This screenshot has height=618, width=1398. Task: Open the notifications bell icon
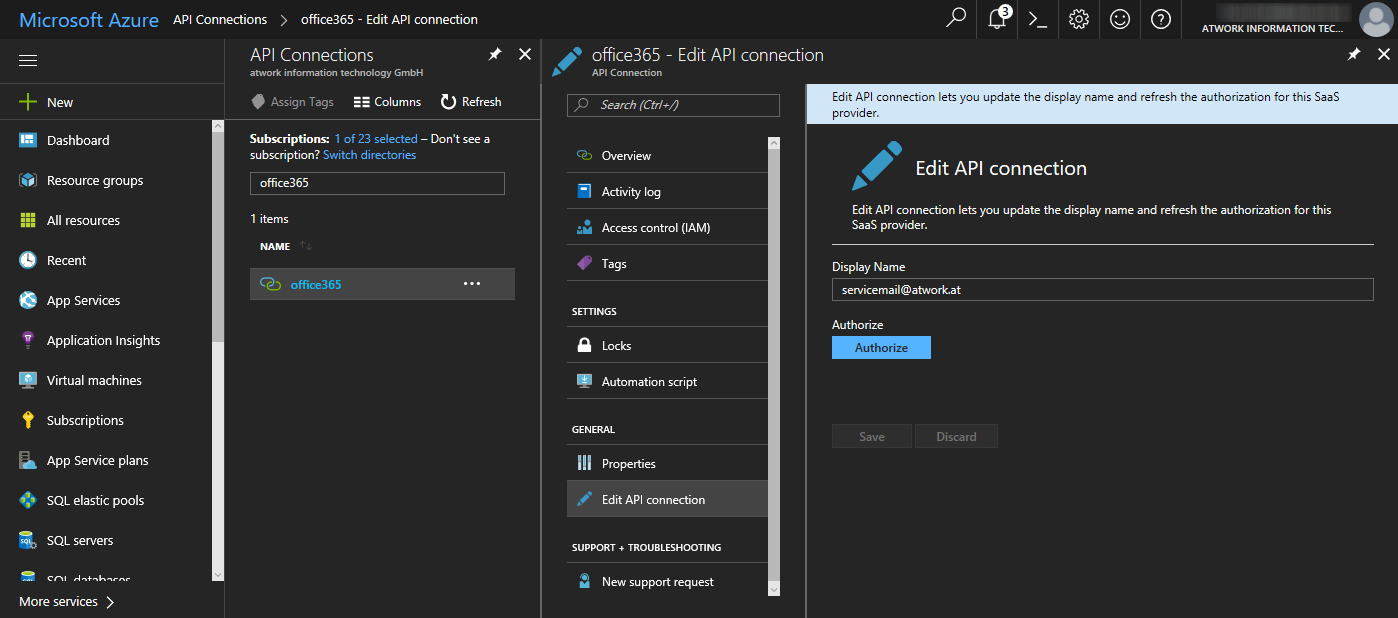[997, 19]
